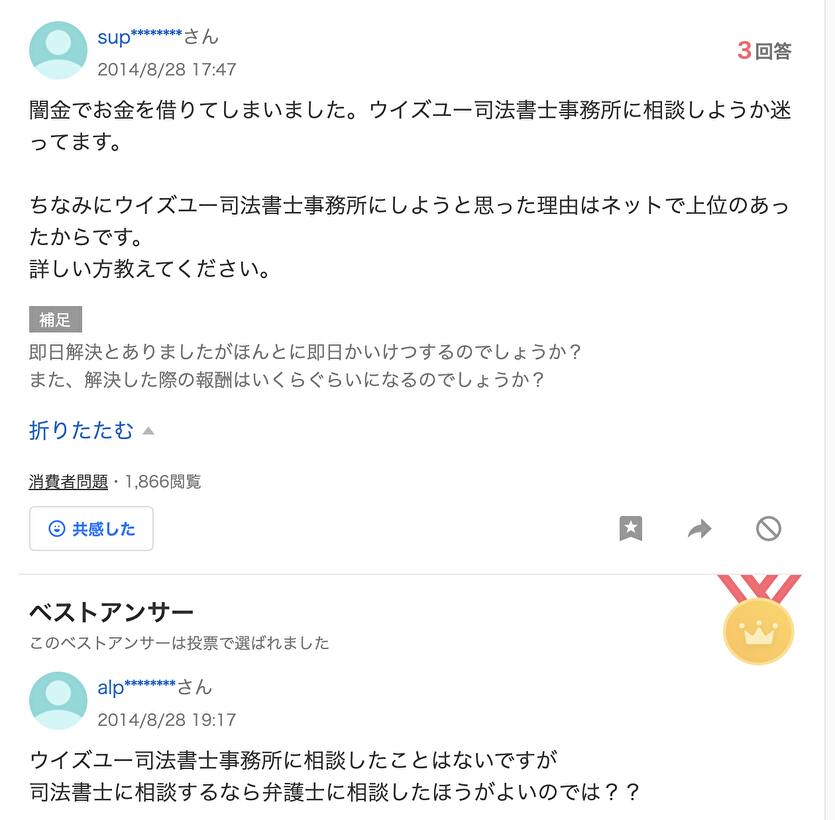Share the question using the arrow icon
The height and width of the screenshot is (820, 835).
699,529
